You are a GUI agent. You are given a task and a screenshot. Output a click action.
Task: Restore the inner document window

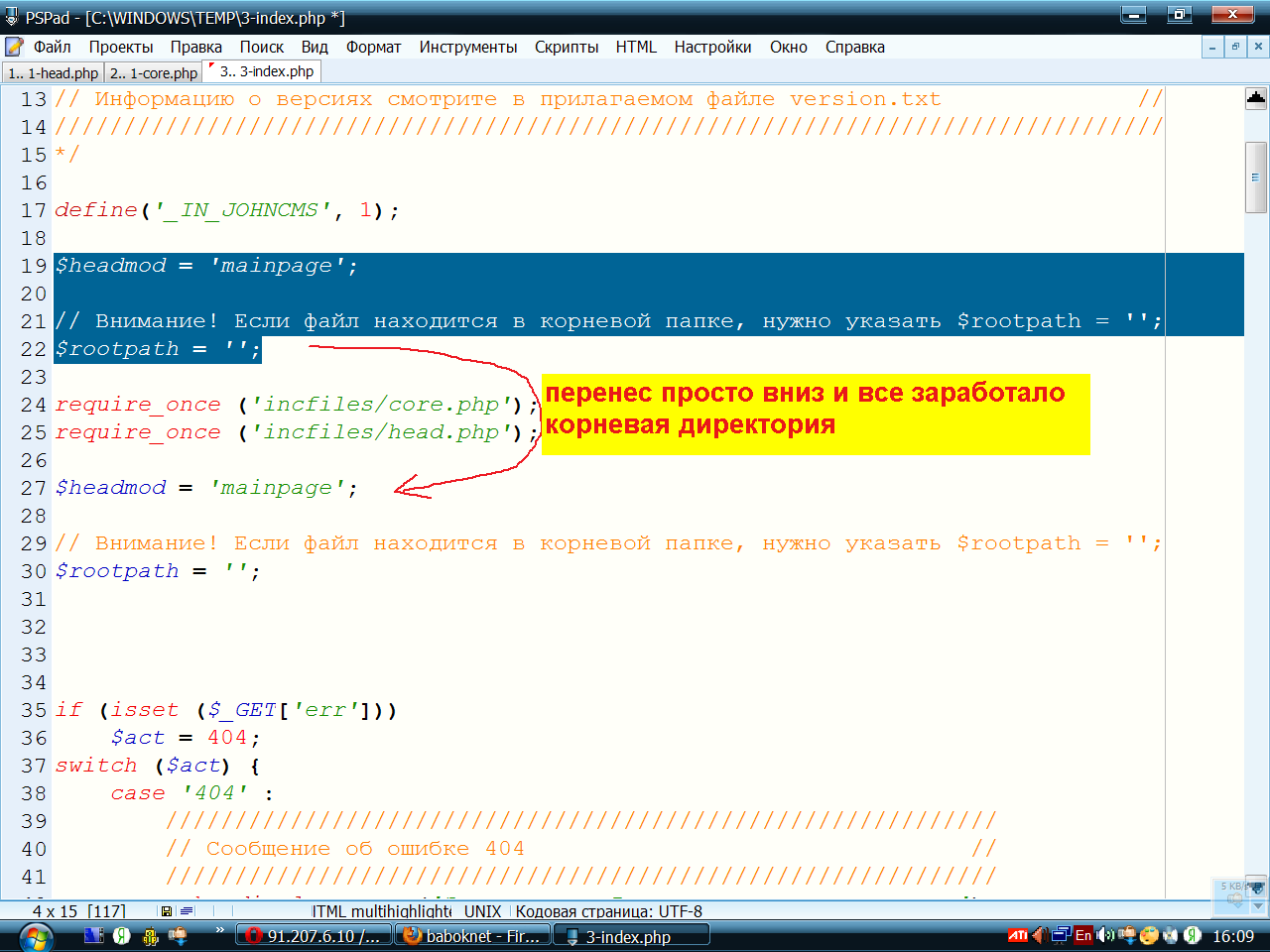[x=1235, y=47]
